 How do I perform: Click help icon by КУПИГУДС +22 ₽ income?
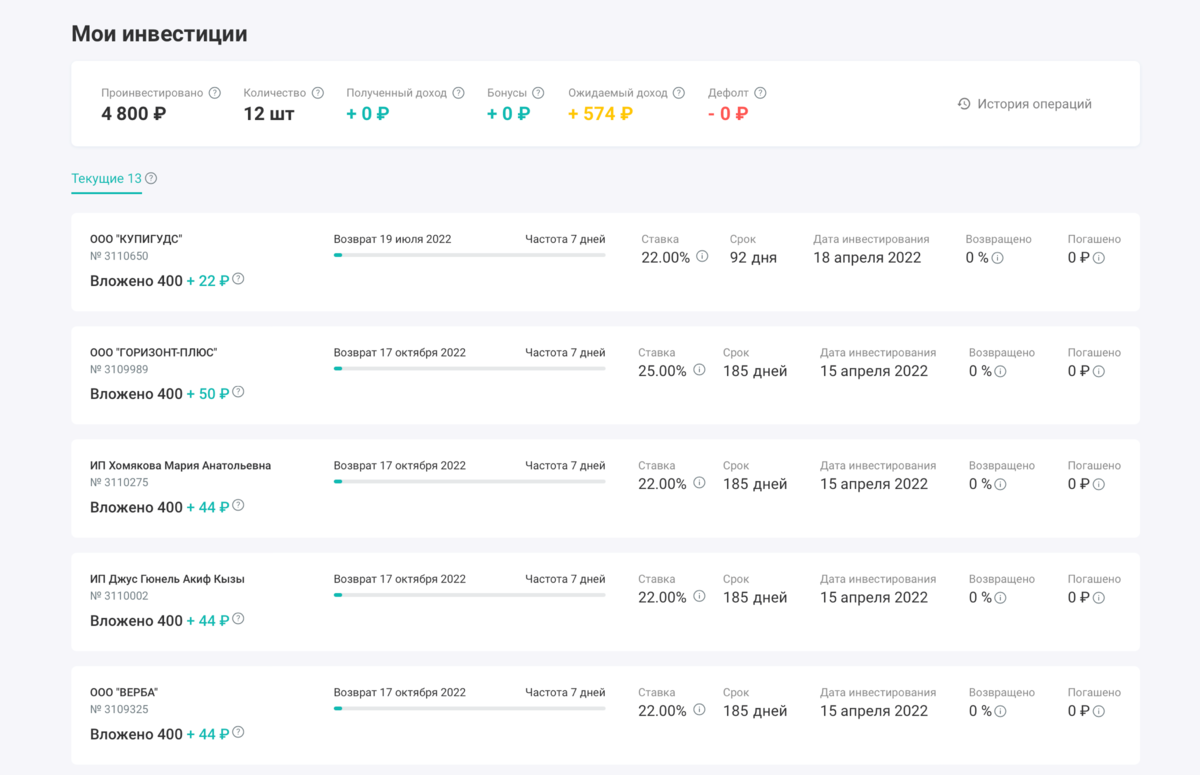pos(238,280)
